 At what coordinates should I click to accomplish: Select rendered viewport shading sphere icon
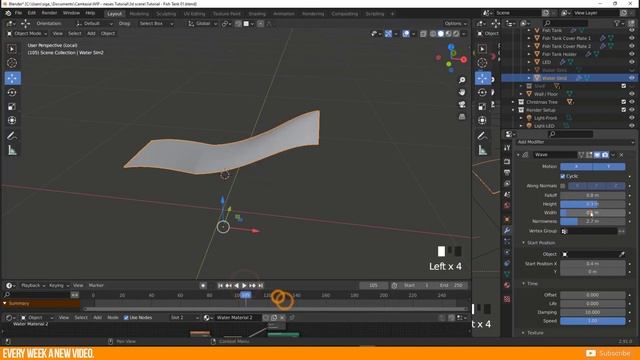click(x=456, y=33)
